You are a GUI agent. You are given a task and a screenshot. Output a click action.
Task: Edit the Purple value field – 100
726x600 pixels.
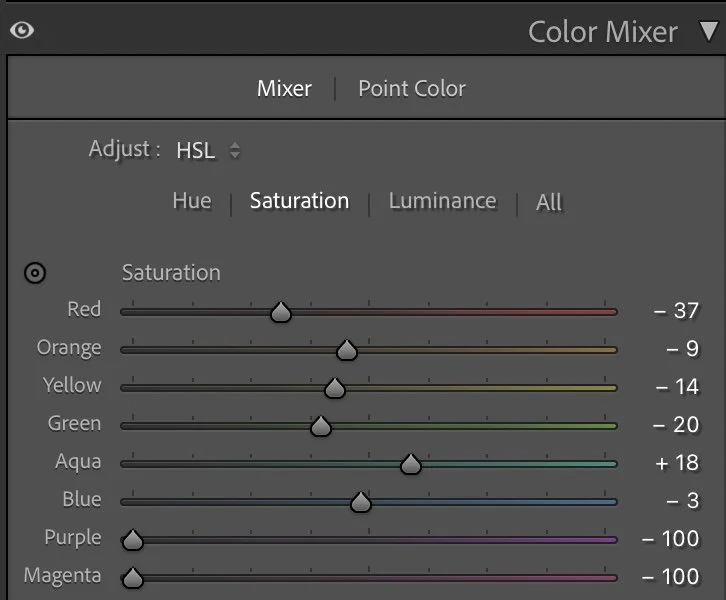coord(670,538)
